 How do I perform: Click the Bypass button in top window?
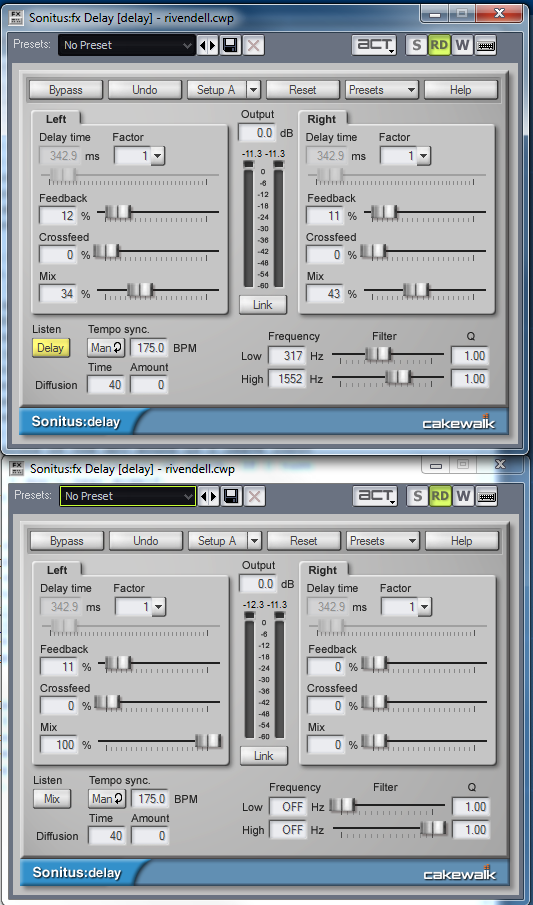(x=66, y=90)
